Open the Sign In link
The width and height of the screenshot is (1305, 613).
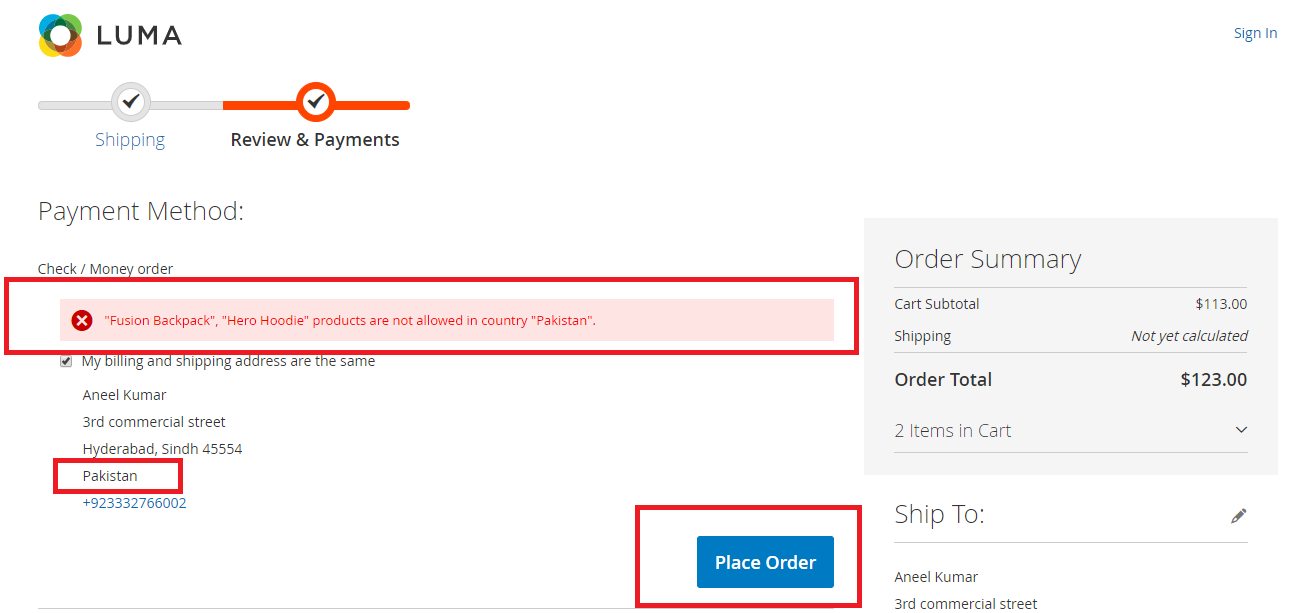[x=1255, y=33]
